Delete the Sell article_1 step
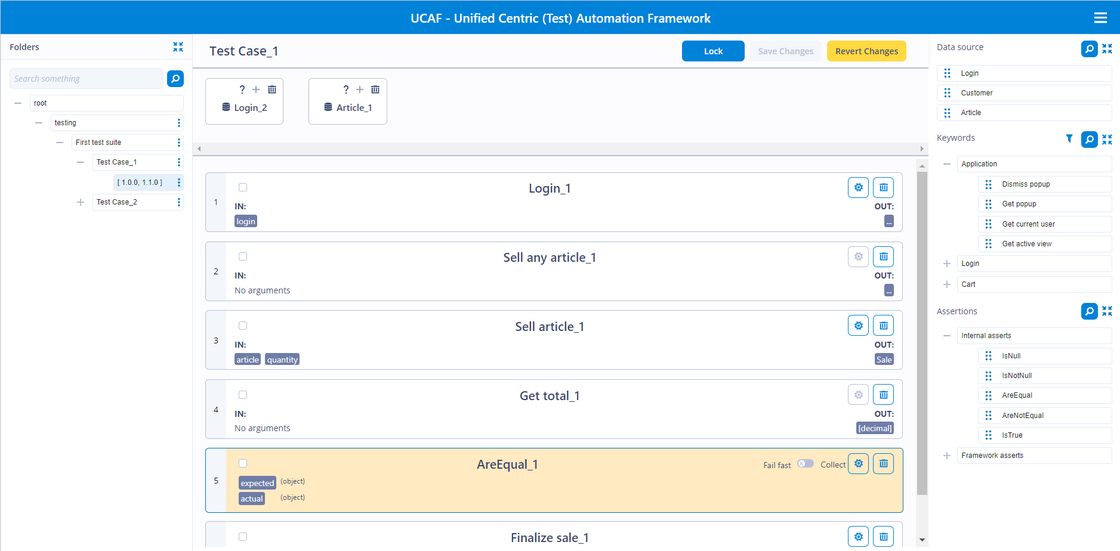The width and height of the screenshot is (1120, 551). point(884,326)
